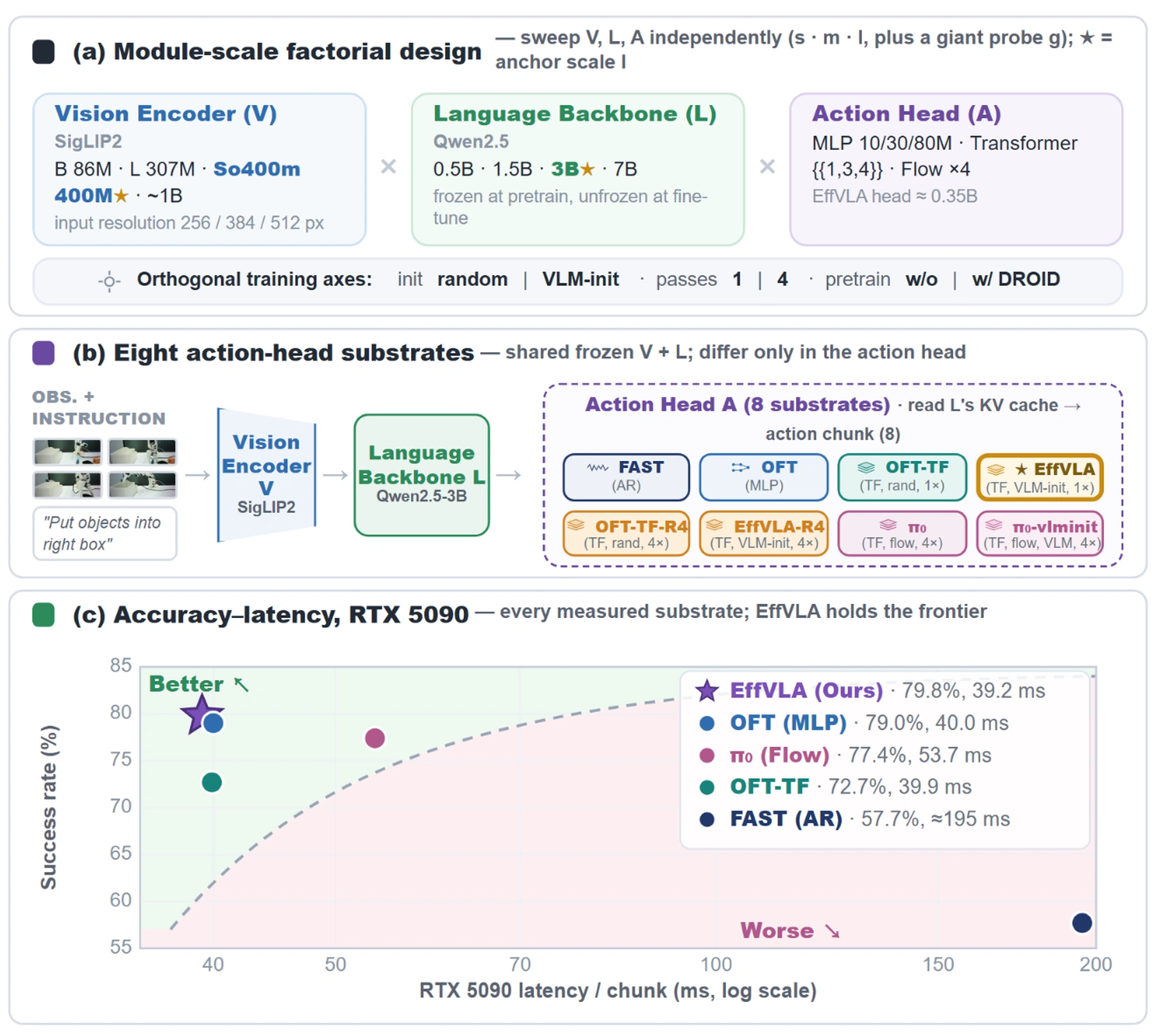Click the "w/ DROID" pretrain option
The height and width of the screenshot is (1036, 1159).
tap(1016, 280)
